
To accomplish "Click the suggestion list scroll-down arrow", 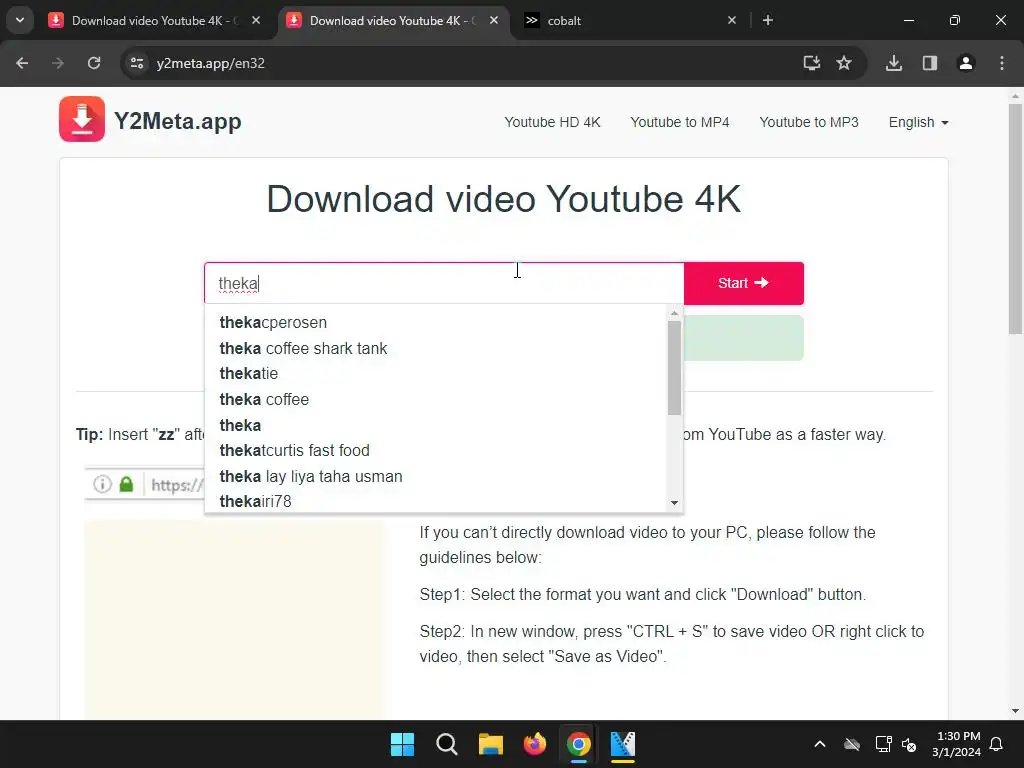I will pos(674,503).
